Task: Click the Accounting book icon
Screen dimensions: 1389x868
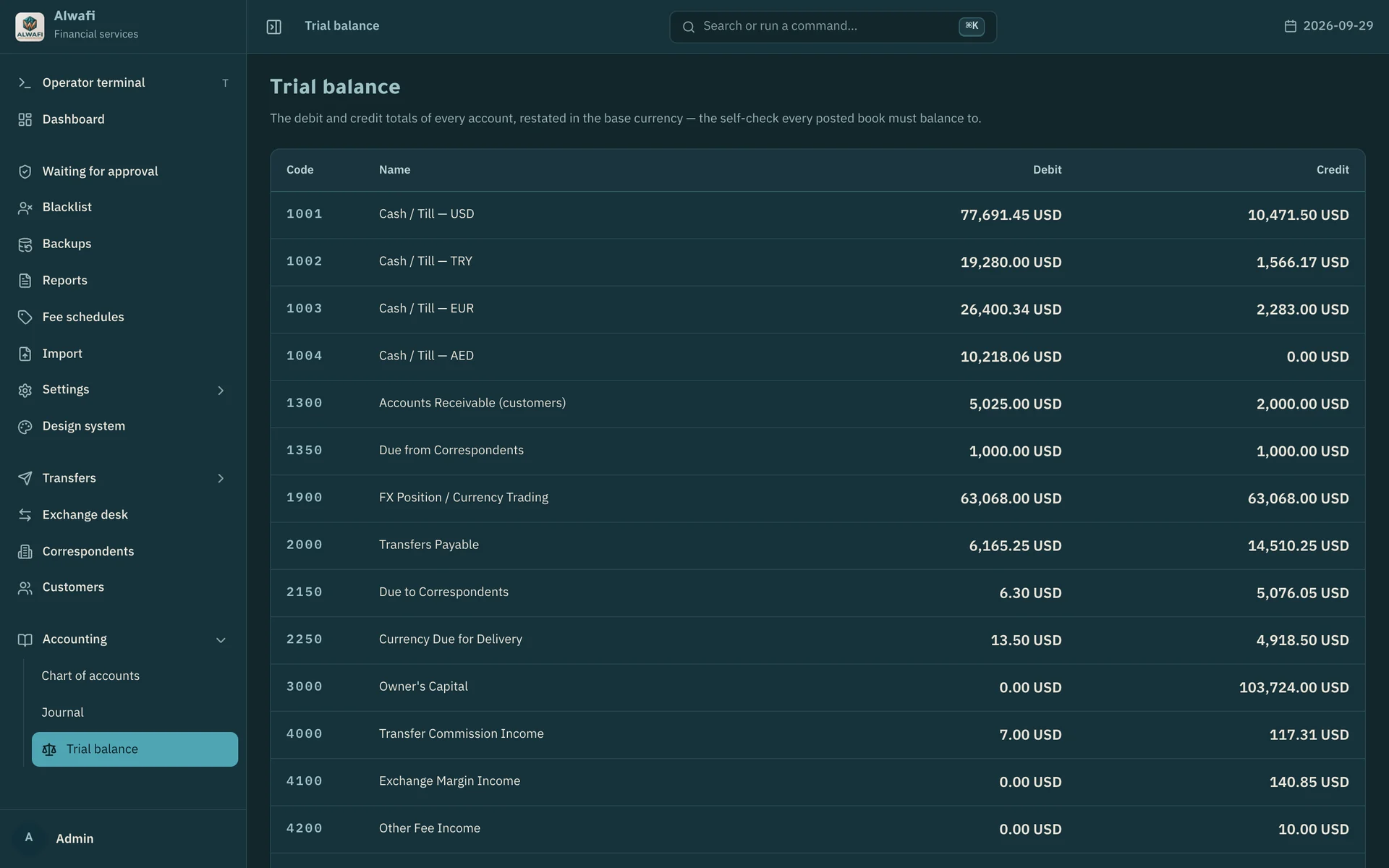Action: (x=25, y=639)
